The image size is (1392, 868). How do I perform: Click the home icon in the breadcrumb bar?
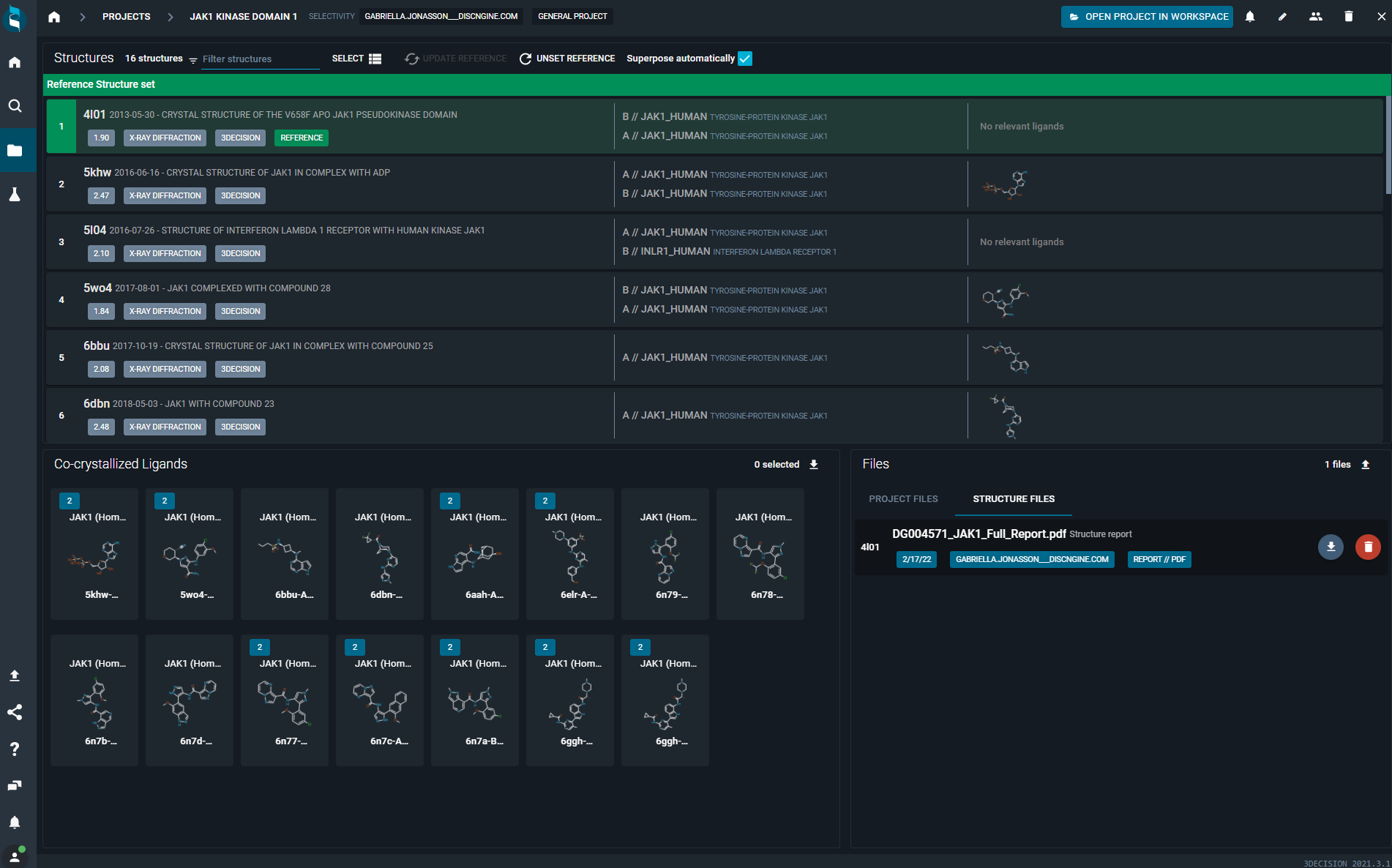pos(54,16)
